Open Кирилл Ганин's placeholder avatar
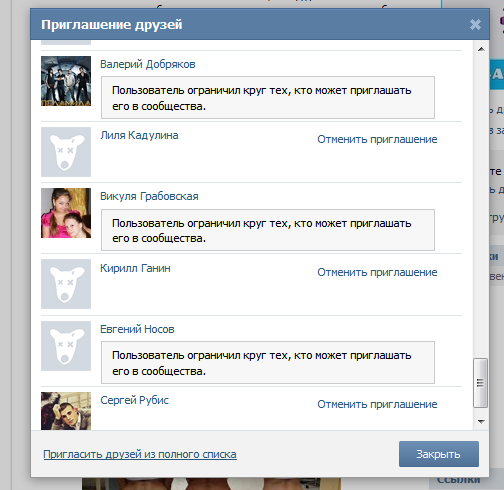The image size is (504, 490). (66, 284)
